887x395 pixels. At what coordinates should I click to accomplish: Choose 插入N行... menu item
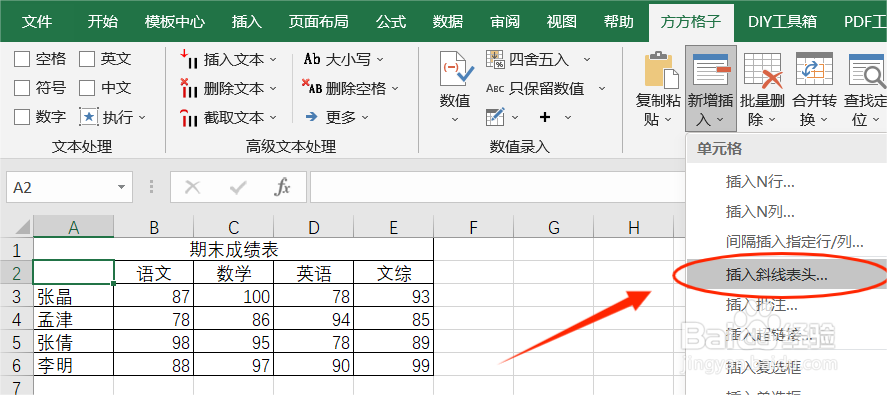(x=760, y=182)
